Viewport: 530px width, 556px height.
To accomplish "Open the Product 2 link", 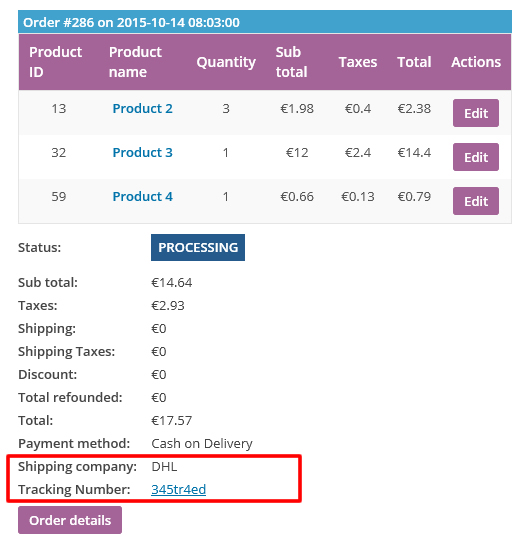I will [142, 109].
